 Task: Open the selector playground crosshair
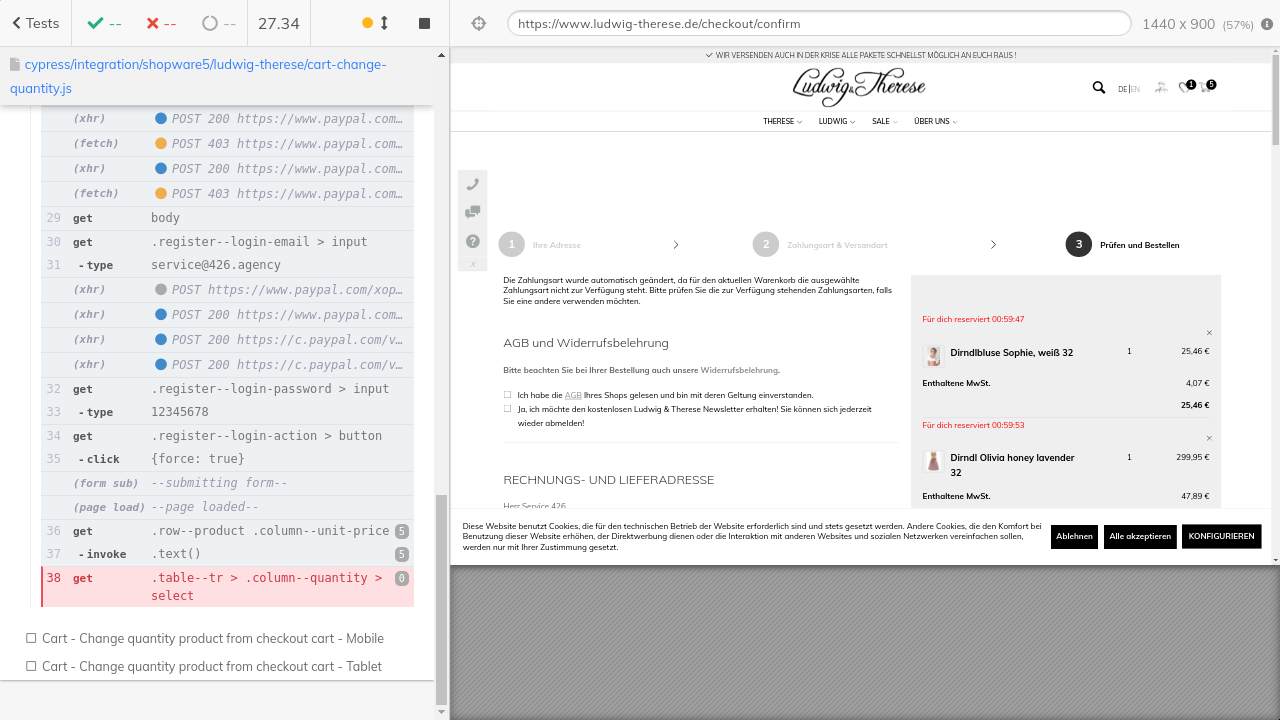pyautogui.click(x=478, y=23)
